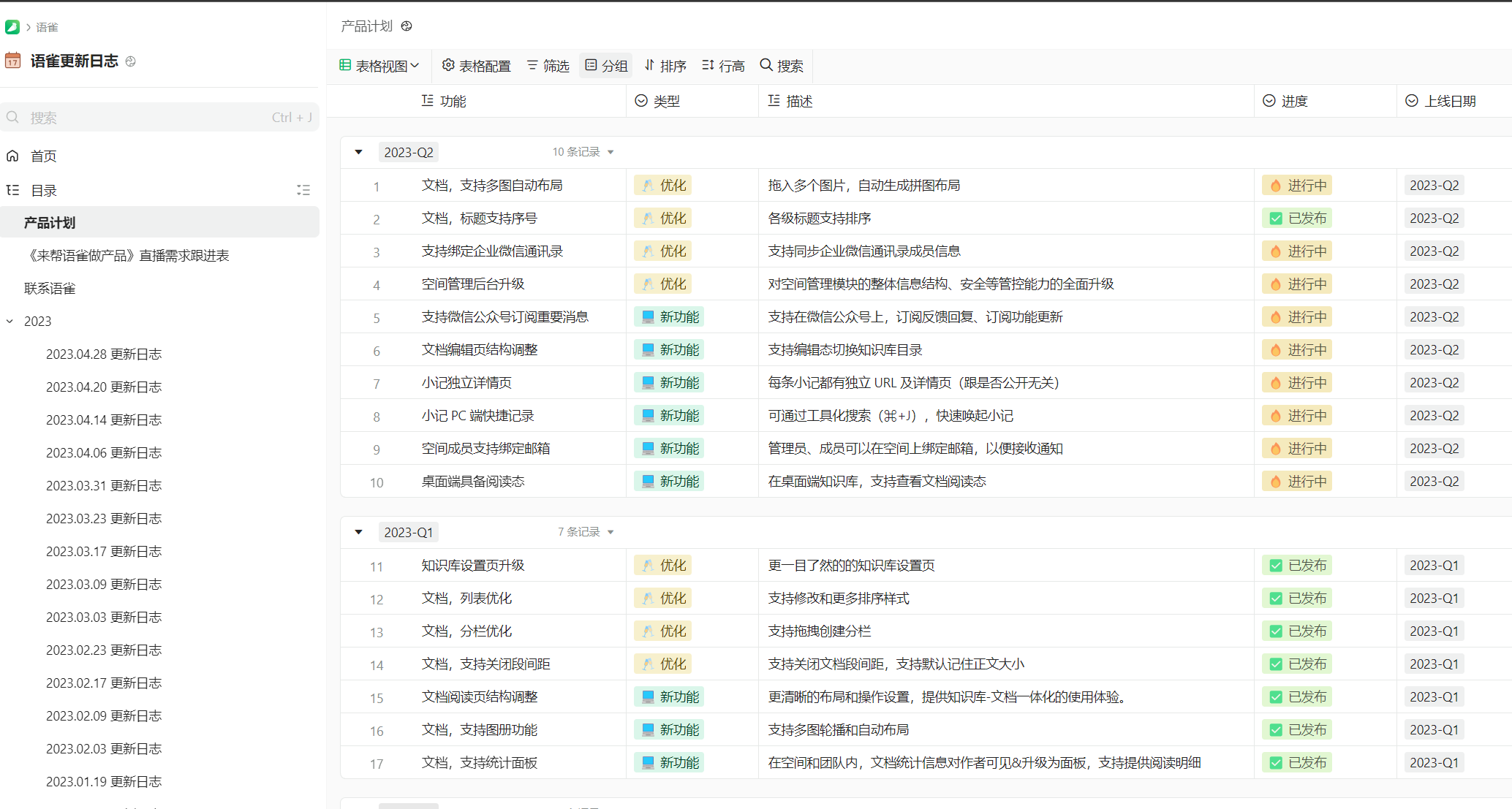Viewport: 1512px width, 809px height.
Task: Click description 支持拖拽创建分栏
Action: (x=819, y=631)
